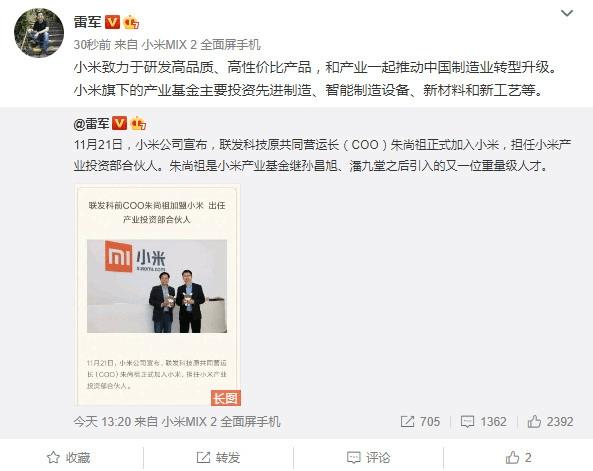Screen dimensions: 593x471
Task: Click crown badge in the quoted post
Action: tap(138, 124)
